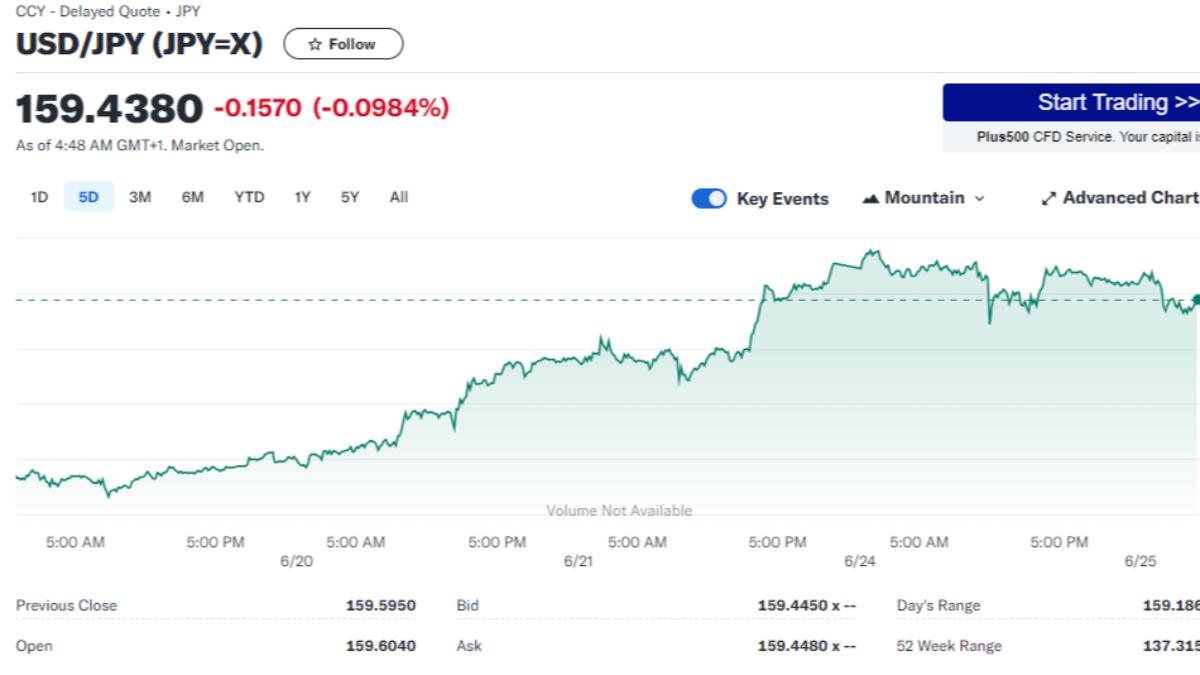This screenshot has width=1200, height=675.
Task: Switch to the 1Y chart view
Action: [302, 197]
